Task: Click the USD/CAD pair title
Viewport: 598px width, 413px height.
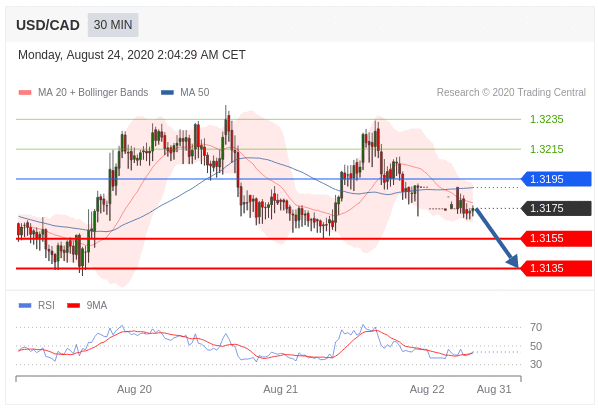Action: point(48,25)
